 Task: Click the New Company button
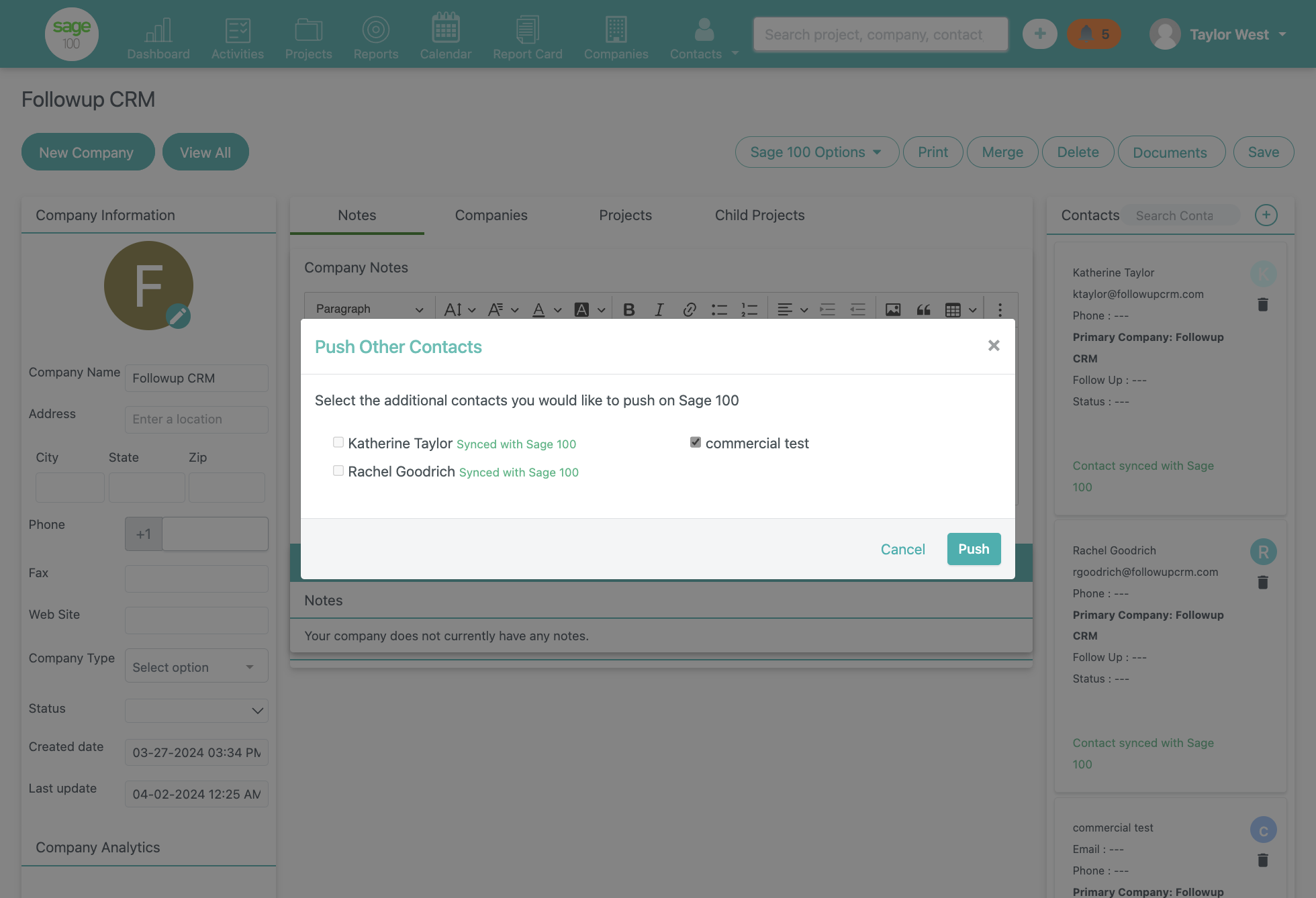(88, 152)
